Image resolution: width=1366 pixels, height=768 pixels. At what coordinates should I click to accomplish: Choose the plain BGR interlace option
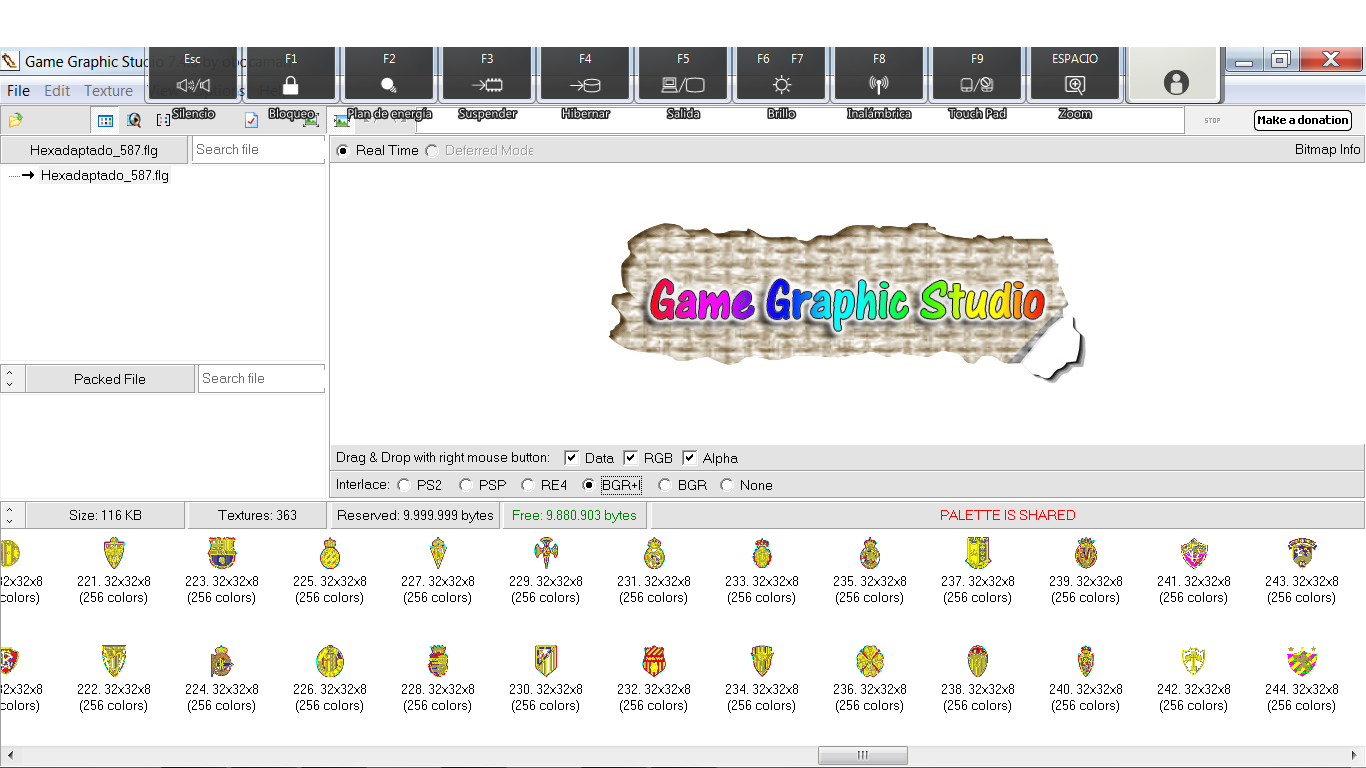click(x=665, y=485)
